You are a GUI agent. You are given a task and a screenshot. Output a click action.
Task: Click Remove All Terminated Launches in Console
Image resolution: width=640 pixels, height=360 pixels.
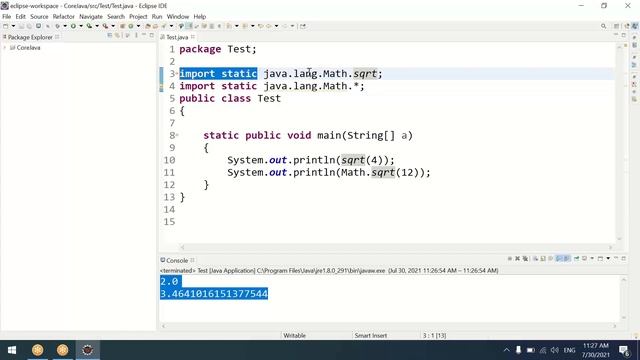click(x=525, y=259)
